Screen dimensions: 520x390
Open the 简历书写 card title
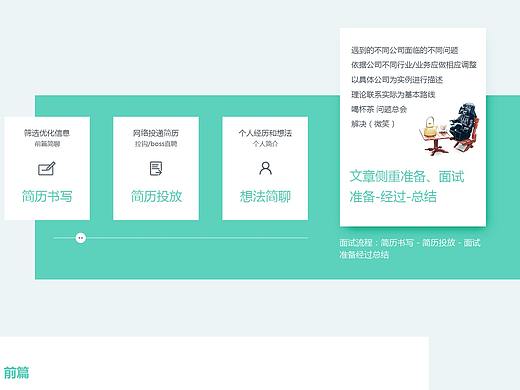point(47,196)
